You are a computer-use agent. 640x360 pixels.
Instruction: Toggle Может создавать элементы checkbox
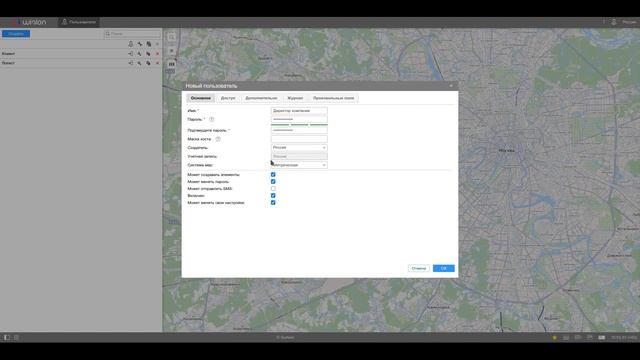pos(273,175)
